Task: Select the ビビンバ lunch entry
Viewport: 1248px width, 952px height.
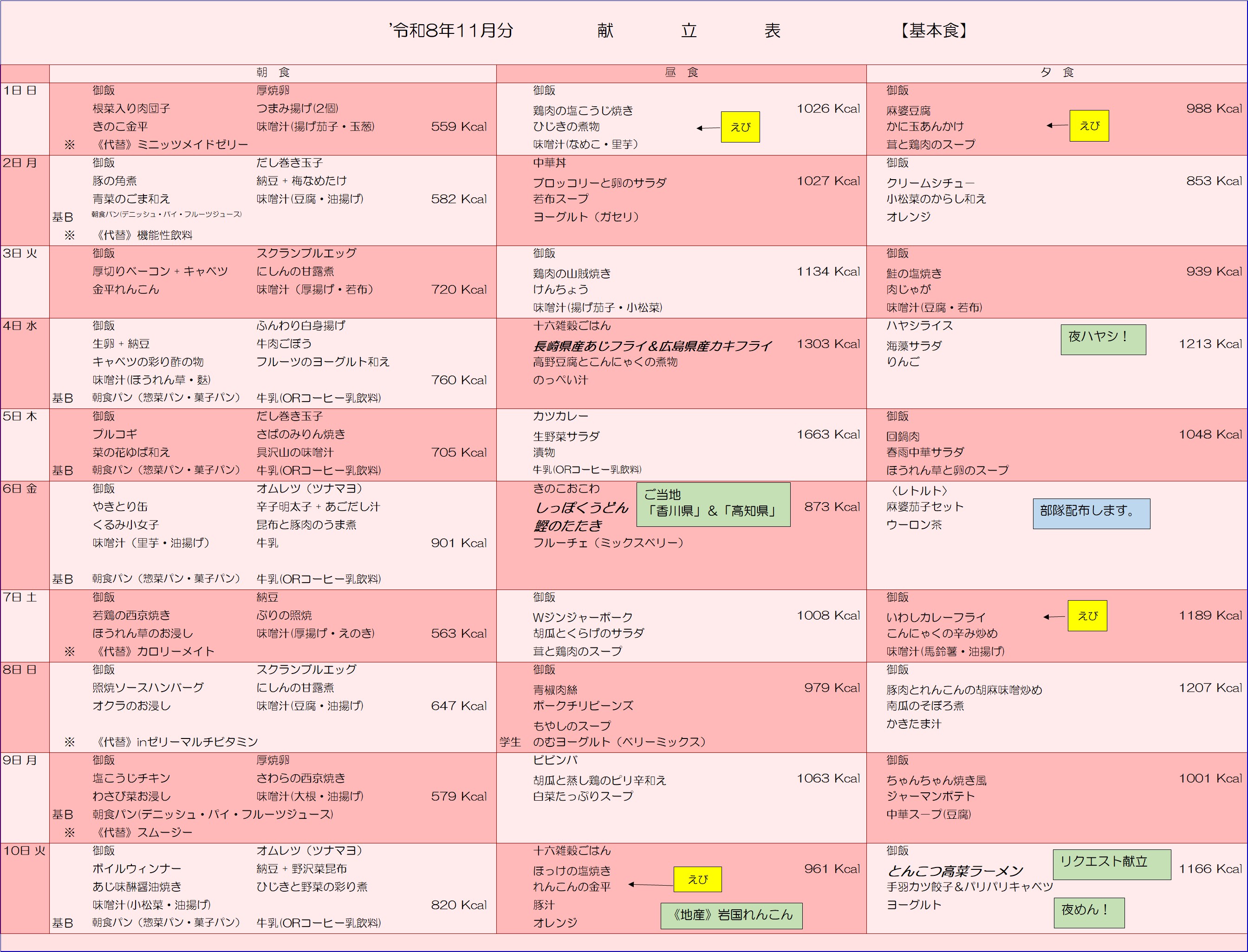Action: click(555, 760)
